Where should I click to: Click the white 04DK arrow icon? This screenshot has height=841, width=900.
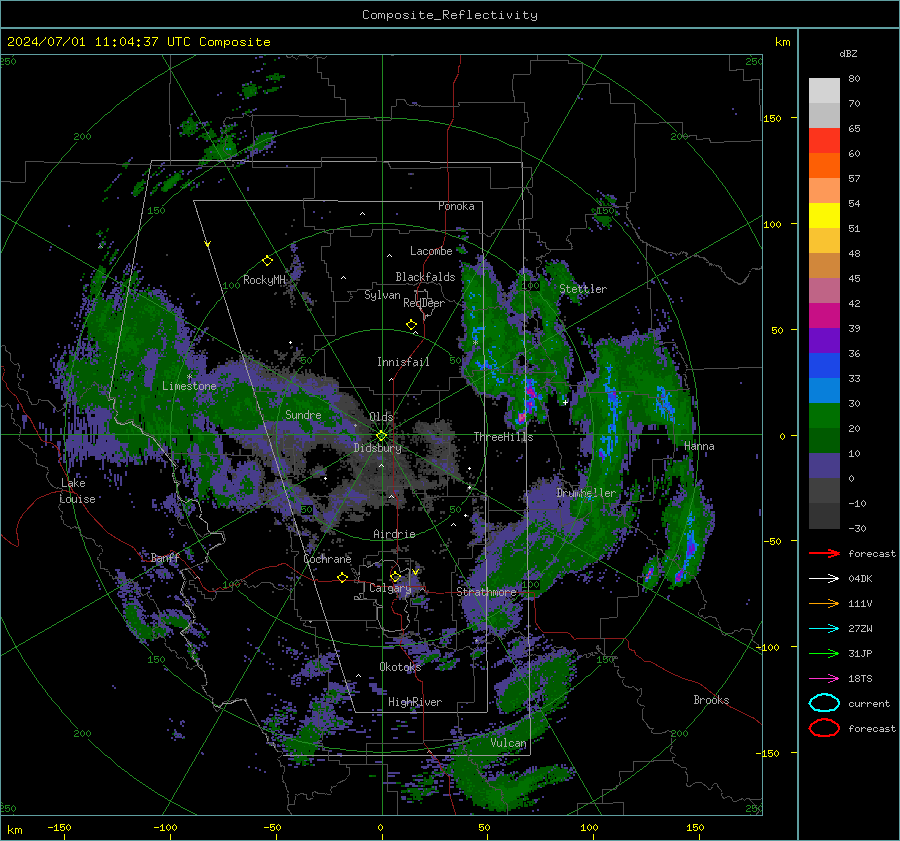pyautogui.click(x=824, y=579)
